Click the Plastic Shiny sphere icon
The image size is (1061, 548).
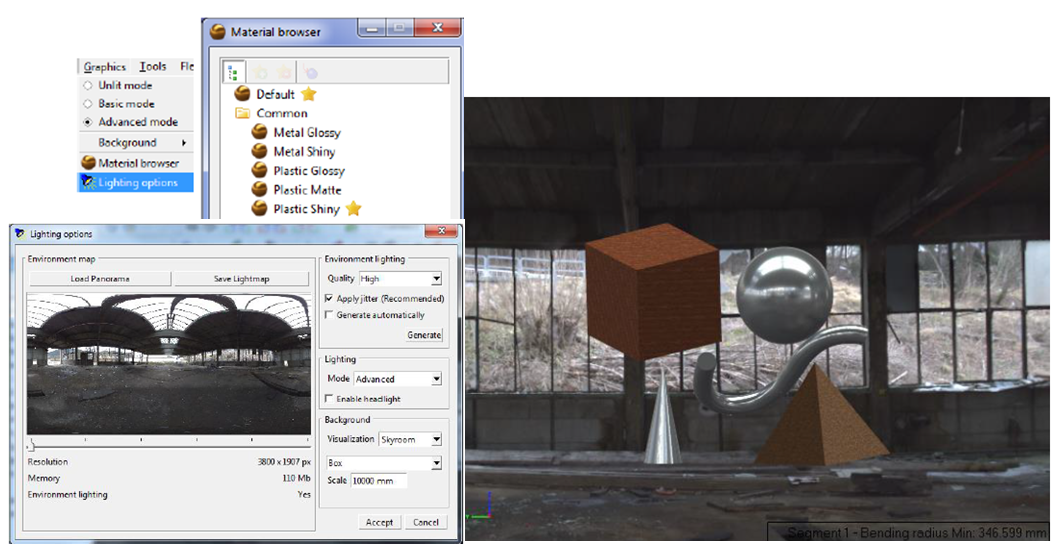pyautogui.click(x=259, y=208)
